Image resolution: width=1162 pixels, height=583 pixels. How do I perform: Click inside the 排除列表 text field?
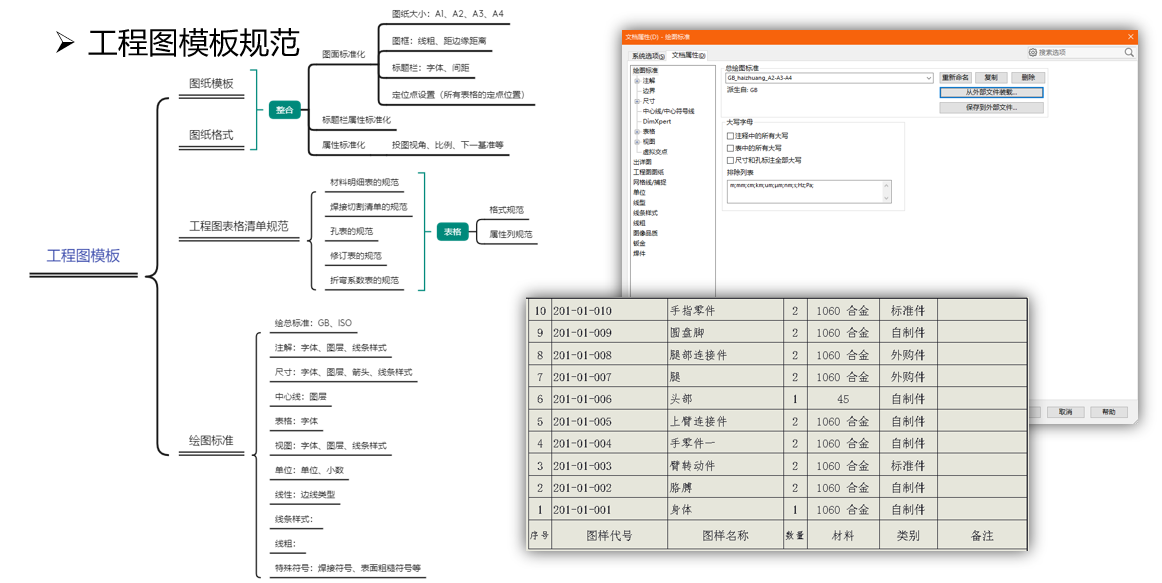pos(800,191)
